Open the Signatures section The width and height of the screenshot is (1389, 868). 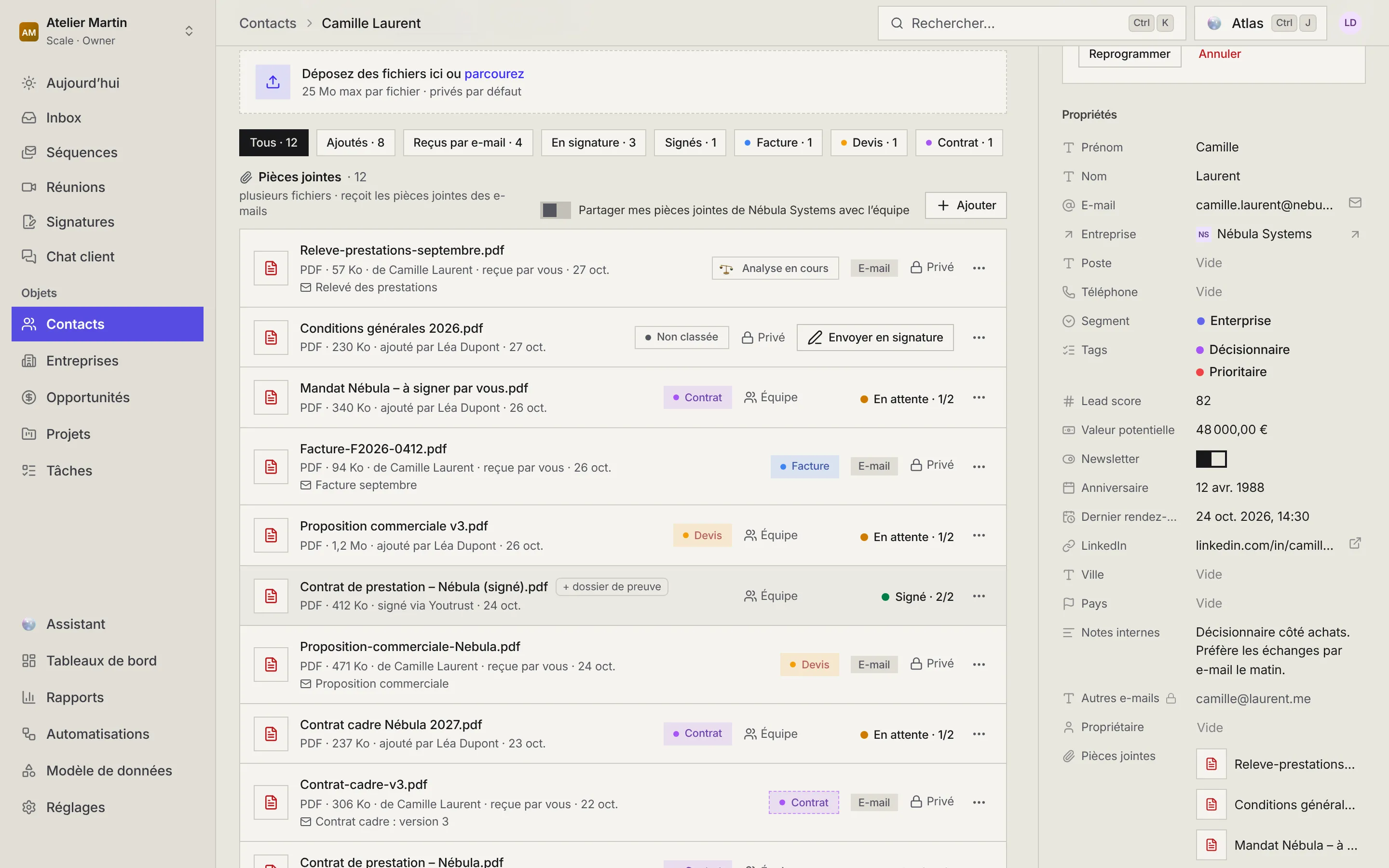tap(108, 222)
